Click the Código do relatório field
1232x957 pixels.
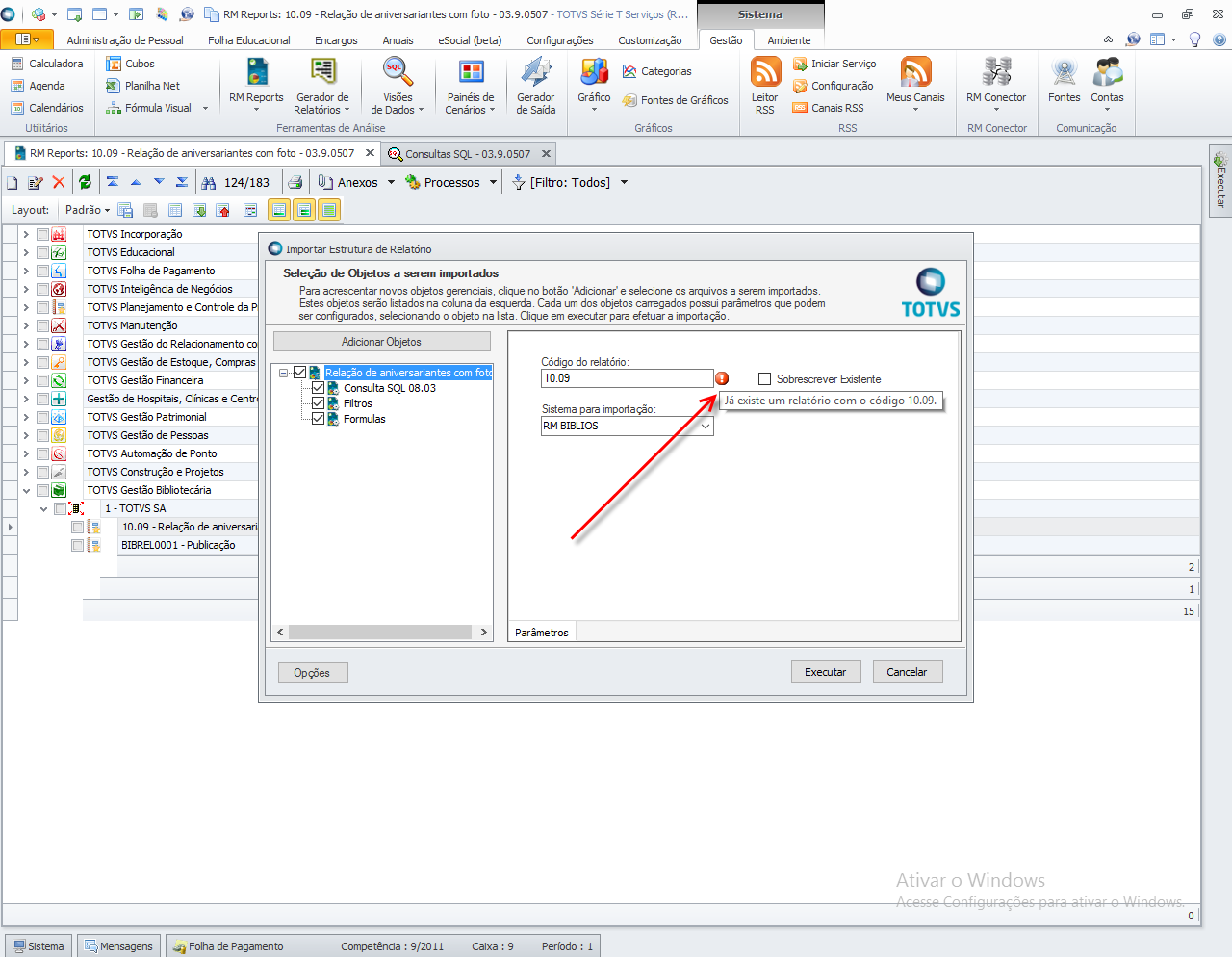[627, 378]
